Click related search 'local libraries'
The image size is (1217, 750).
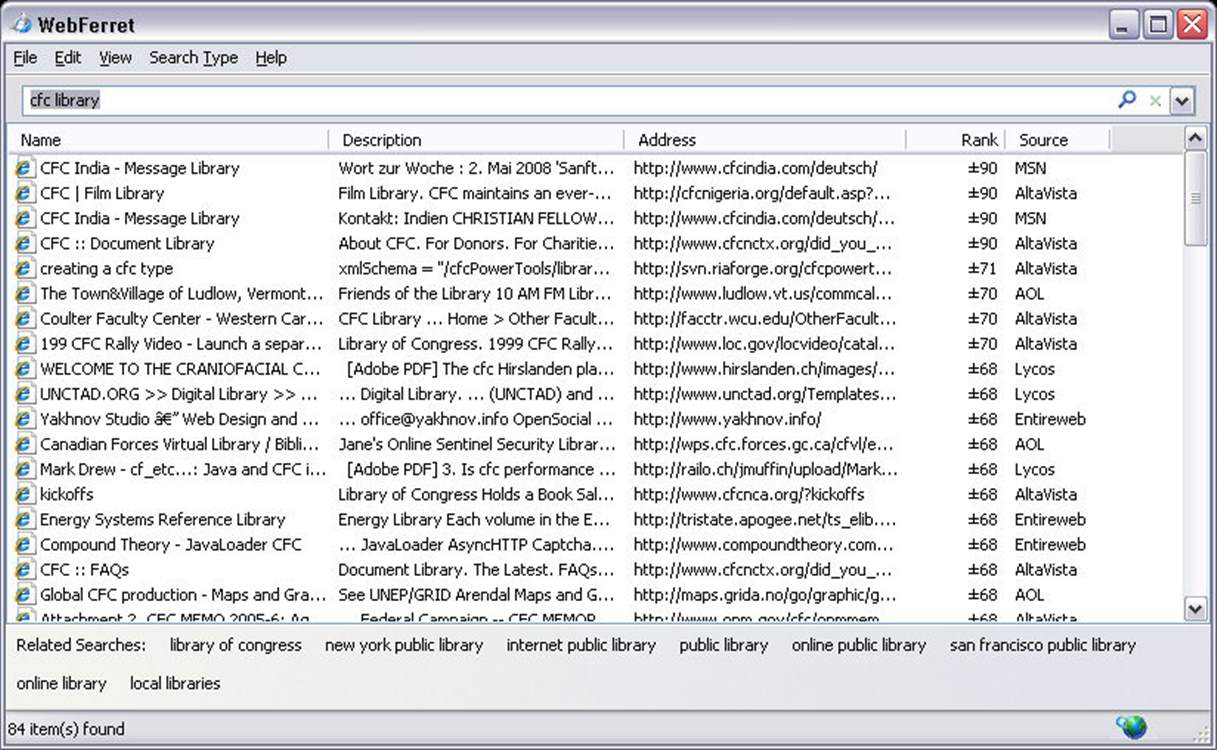pos(175,683)
